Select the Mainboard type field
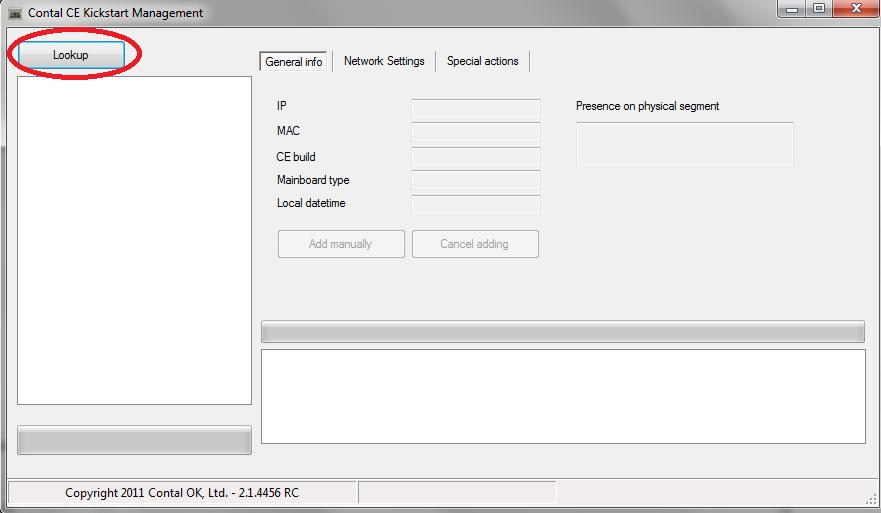The image size is (881, 513). (x=476, y=180)
